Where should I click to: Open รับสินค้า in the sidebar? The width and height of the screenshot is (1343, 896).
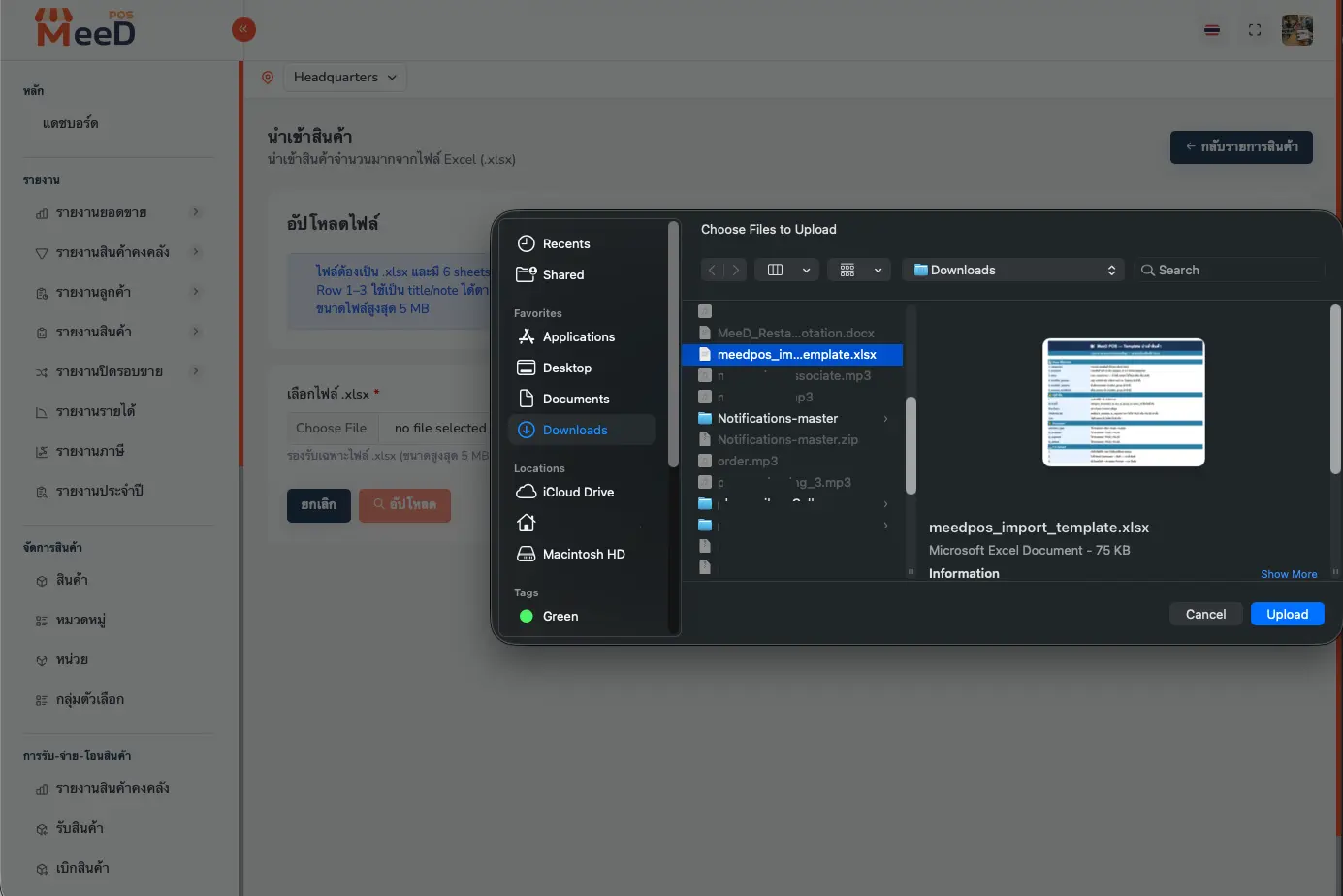pyautogui.click(x=80, y=828)
